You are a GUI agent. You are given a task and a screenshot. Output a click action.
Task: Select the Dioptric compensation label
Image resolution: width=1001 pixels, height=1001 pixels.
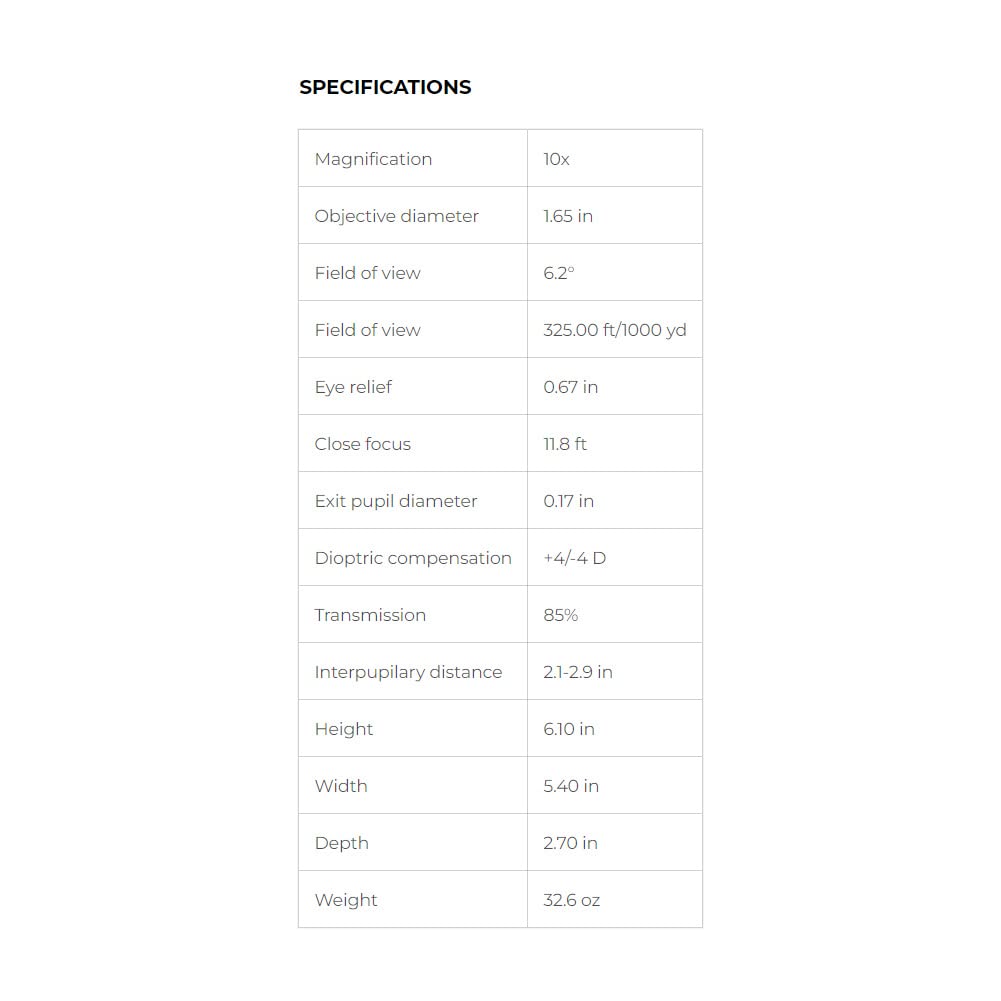click(x=413, y=558)
